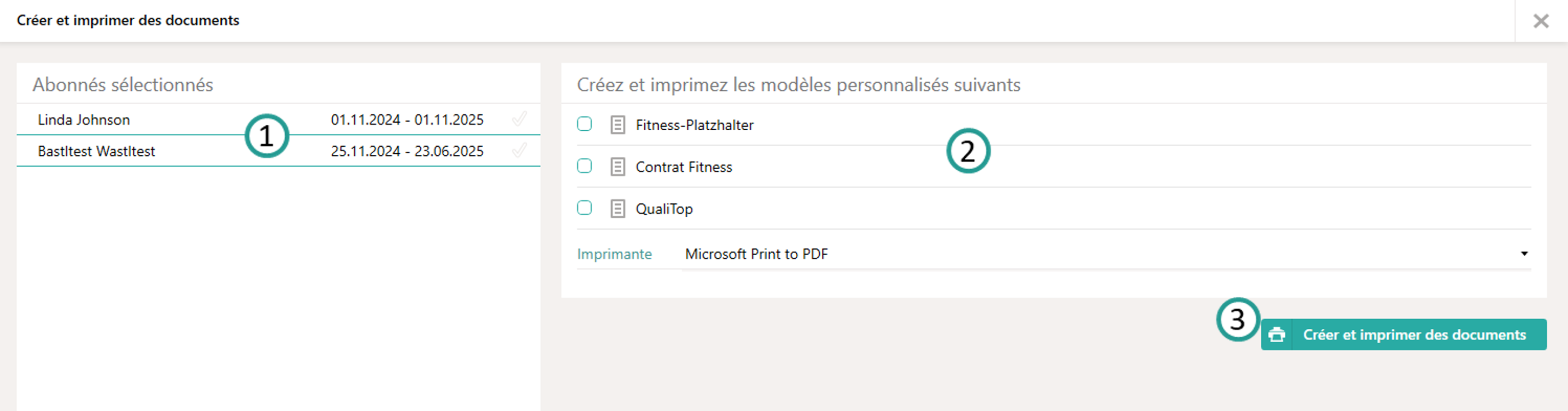Select Microsoft Print to PDF from the printer field

[x=756, y=254]
